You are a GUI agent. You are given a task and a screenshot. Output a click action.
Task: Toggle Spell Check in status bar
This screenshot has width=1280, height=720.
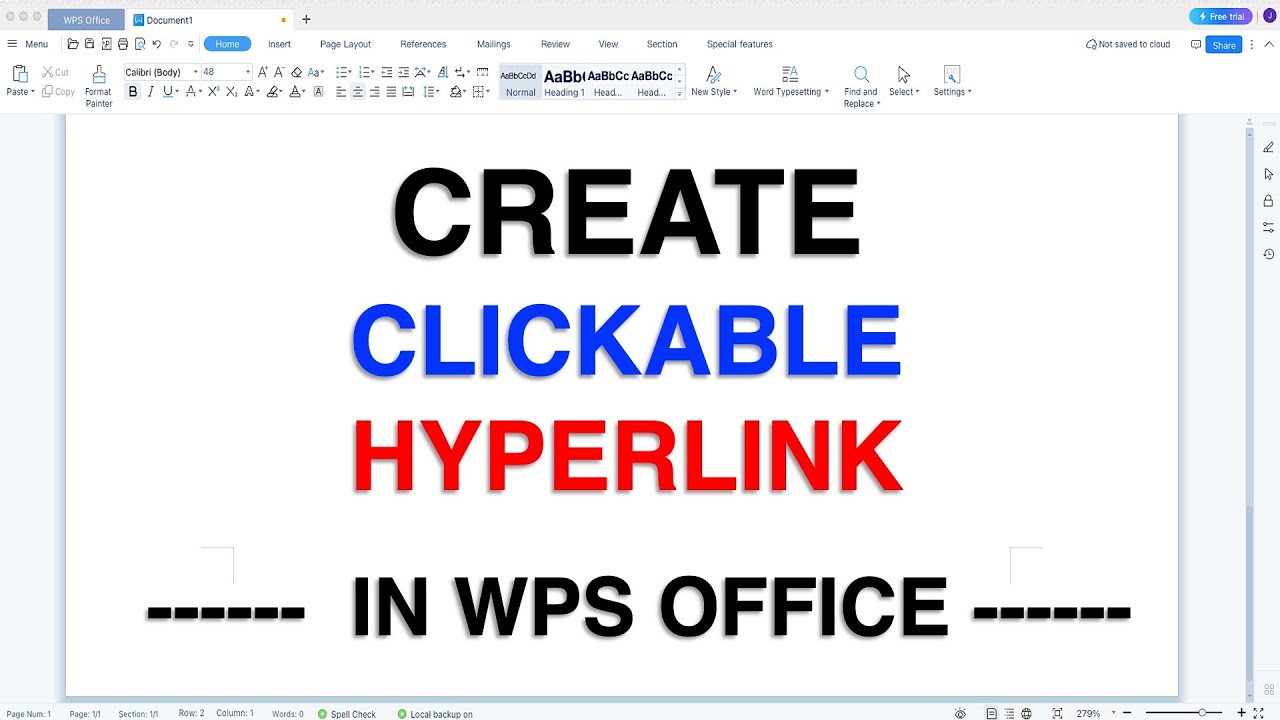pos(347,714)
